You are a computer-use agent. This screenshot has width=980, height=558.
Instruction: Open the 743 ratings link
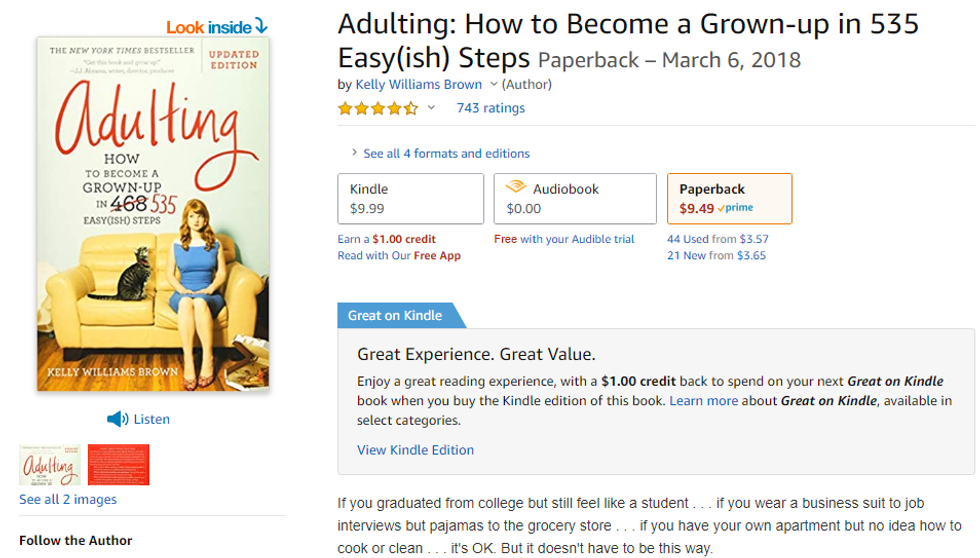pos(490,108)
